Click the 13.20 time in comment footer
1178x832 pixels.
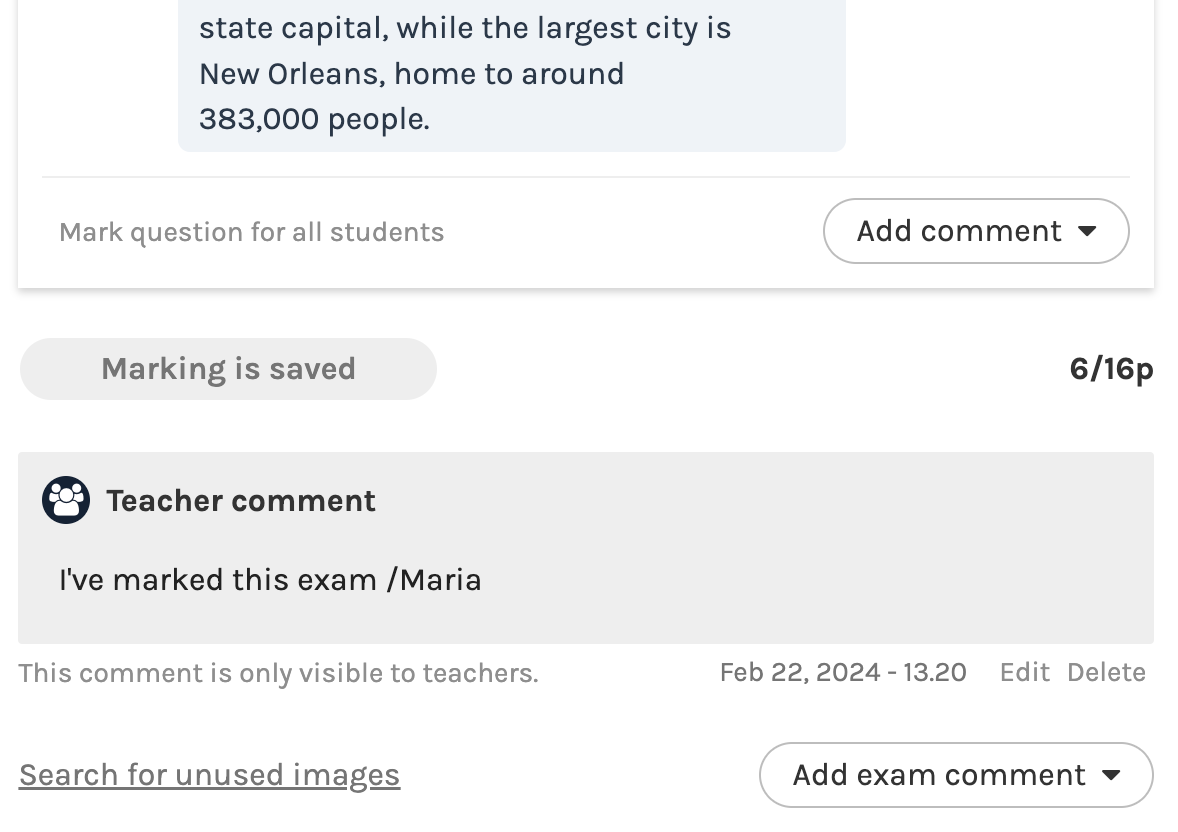(x=935, y=672)
